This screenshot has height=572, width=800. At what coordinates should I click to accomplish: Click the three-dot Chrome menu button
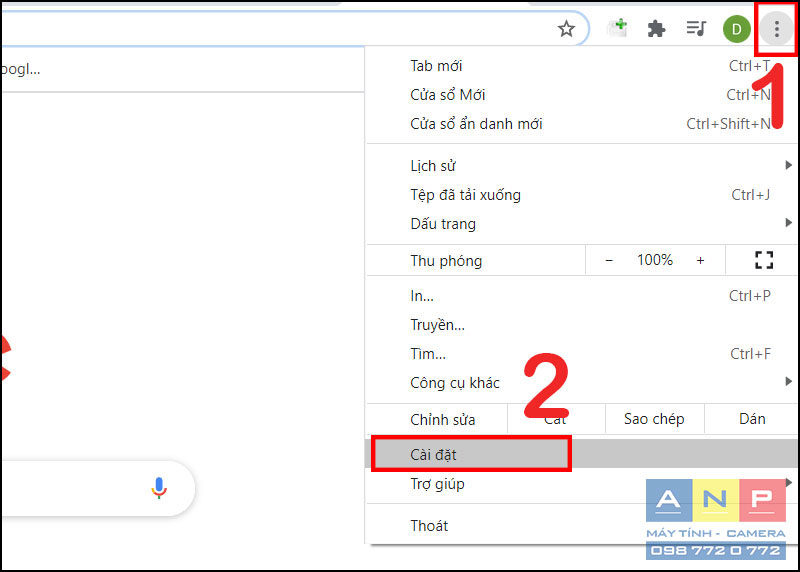pyautogui.click(x=777, y=29)
